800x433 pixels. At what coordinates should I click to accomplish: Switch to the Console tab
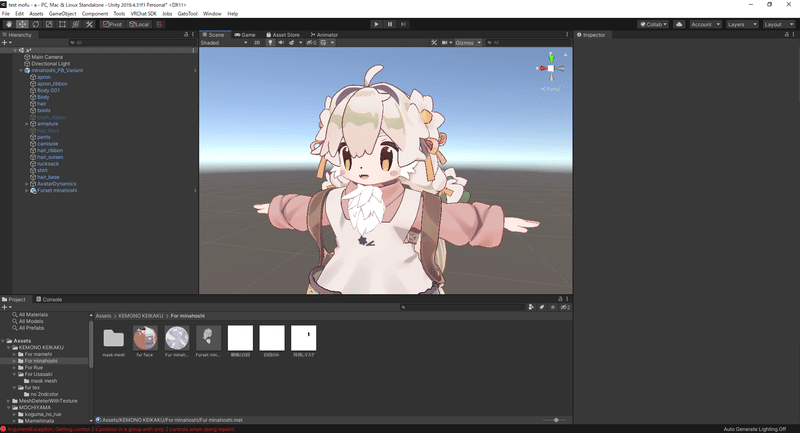pyautogui.click(x=49, y=299)
